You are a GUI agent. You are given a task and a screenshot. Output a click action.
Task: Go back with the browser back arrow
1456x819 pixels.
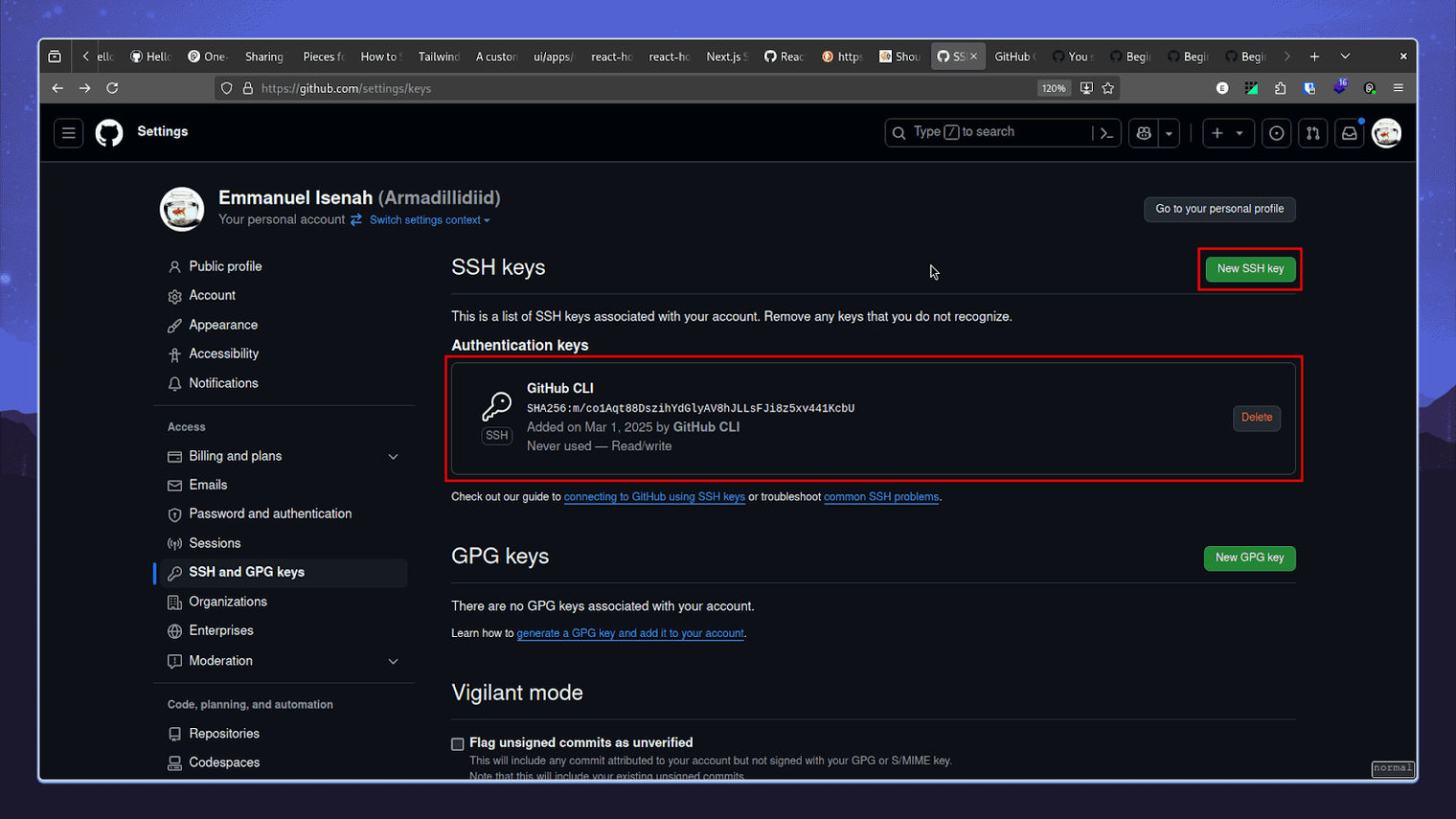click(x=57, y=88)
